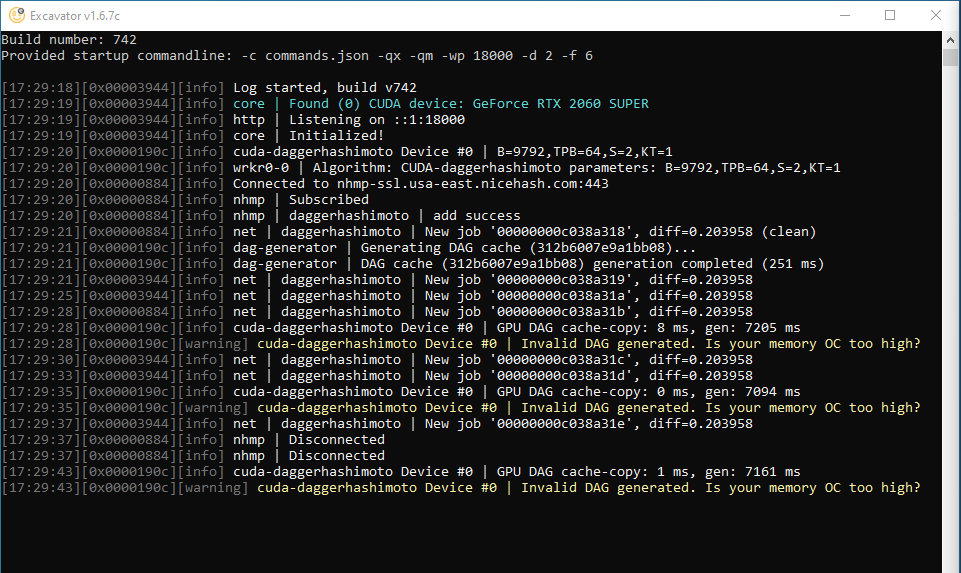Click the 17:29:43 [warning] tag
961x573 pixels.
coord(213,488)
